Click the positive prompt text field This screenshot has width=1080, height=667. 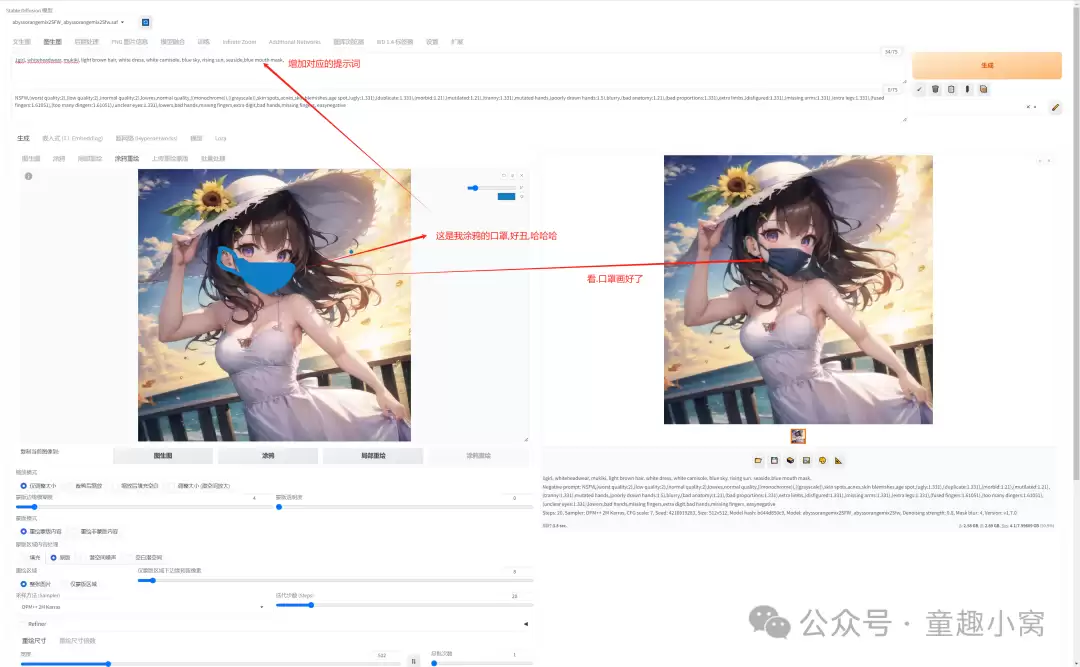pos(457,68)
